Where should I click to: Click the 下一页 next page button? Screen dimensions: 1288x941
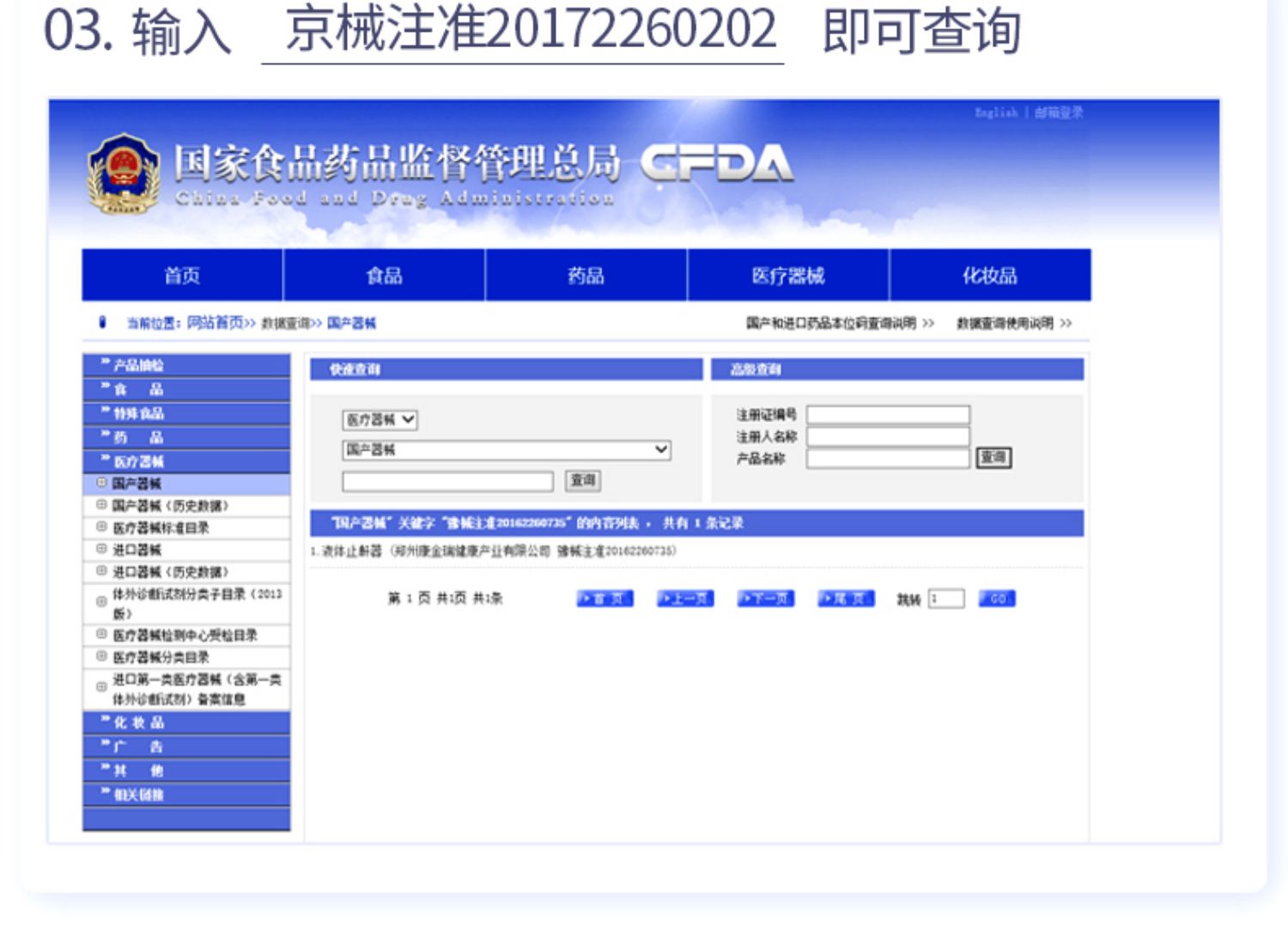[x=765, y=598]
